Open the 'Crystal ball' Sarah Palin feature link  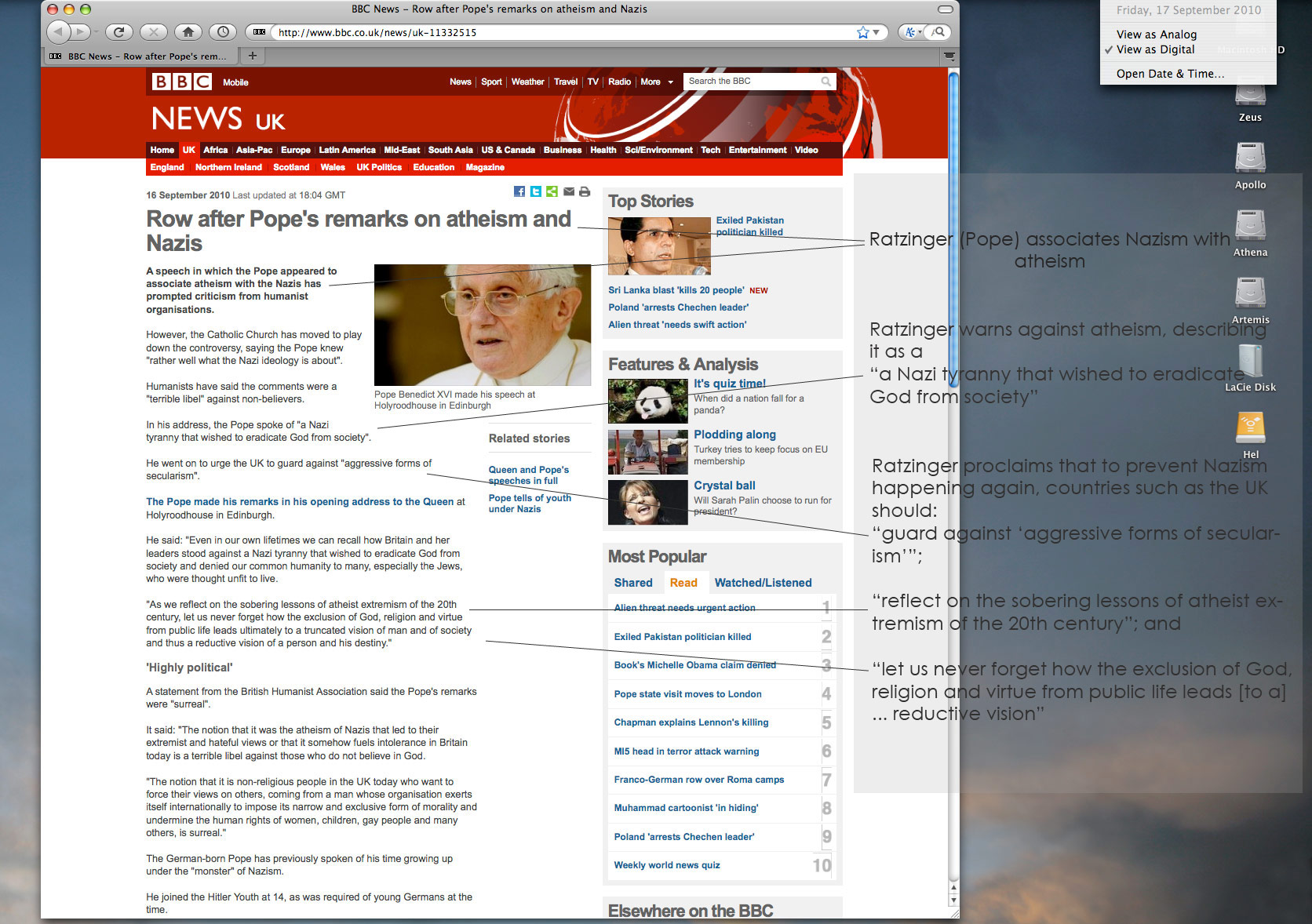[x=724, y=486]
